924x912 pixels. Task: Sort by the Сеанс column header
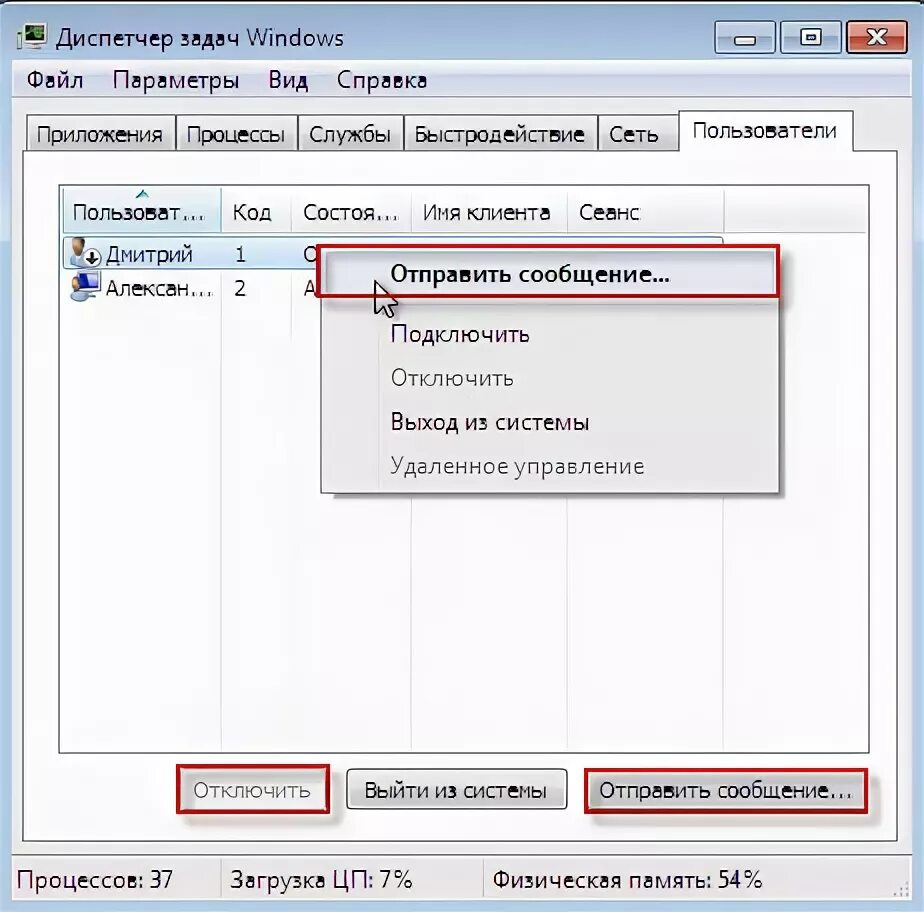[x=645, y=210]
